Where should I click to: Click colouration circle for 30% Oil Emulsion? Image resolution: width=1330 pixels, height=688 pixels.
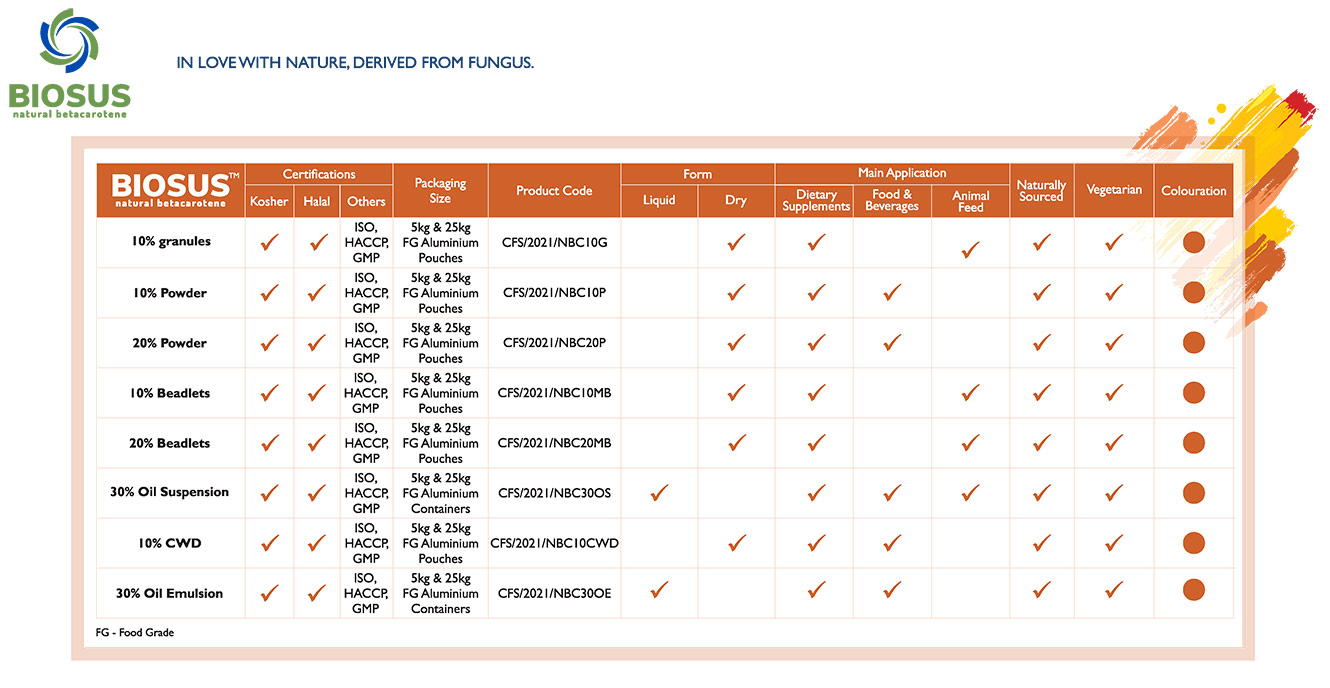coord(1193,591)
